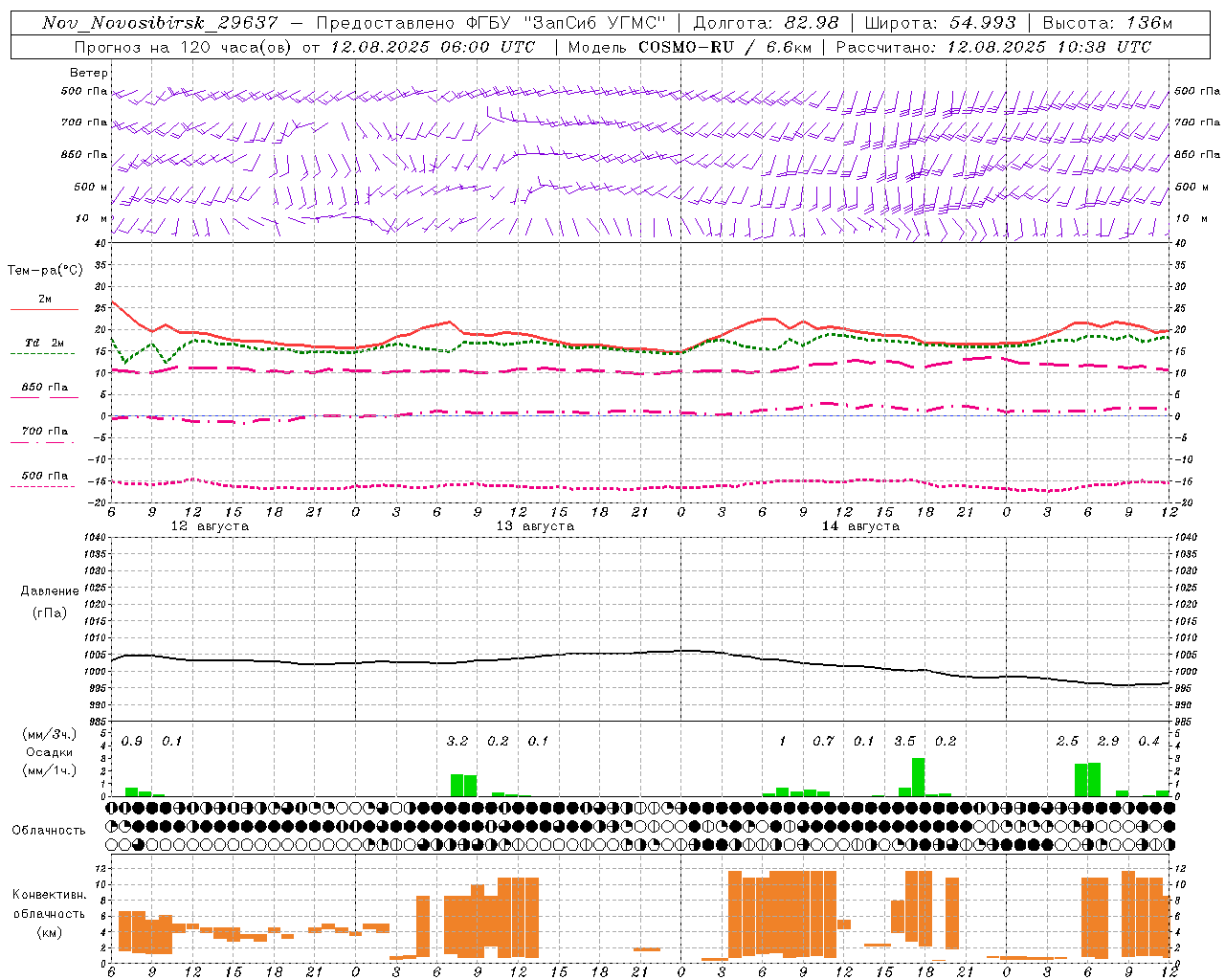This screenshot has height=980, width=1225.
Task: Click the Осадки panel label
Action: 49,752
